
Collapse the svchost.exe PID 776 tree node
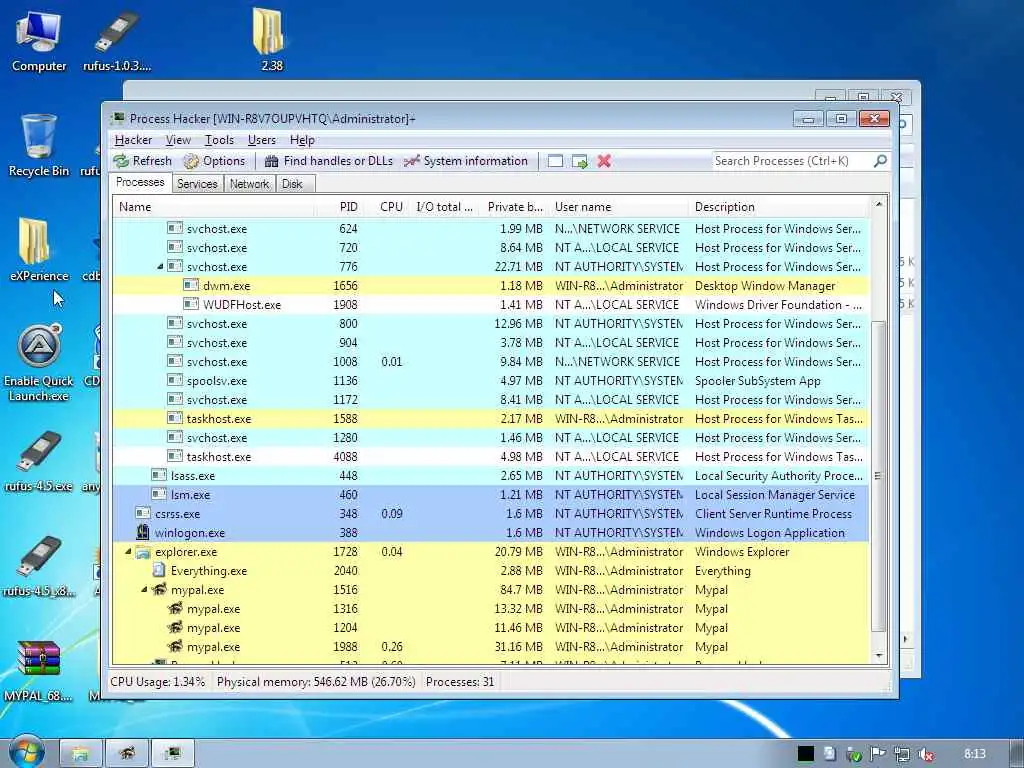[160, 266]
